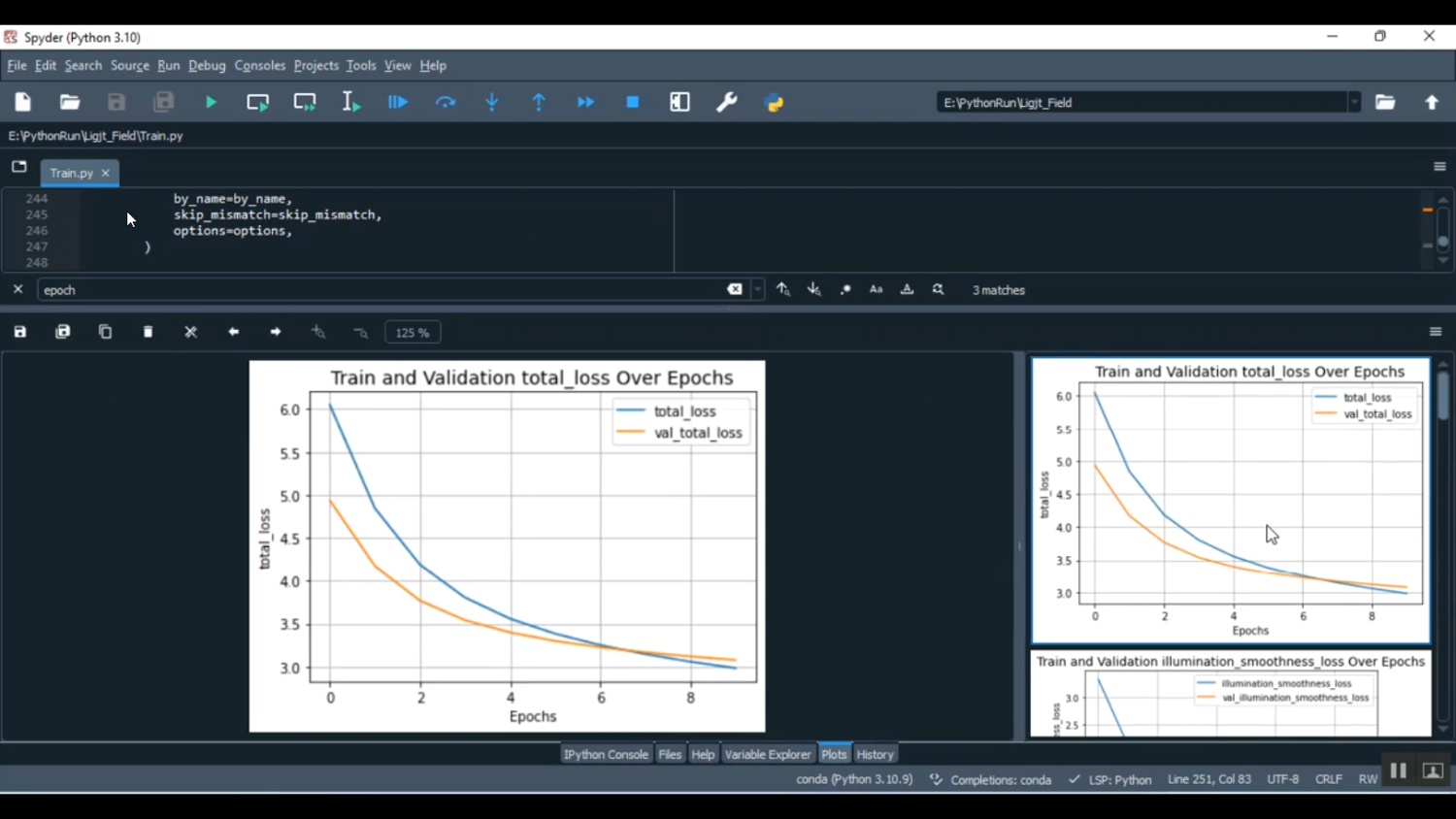This screenshot has height=819, width=1456.
Task: Open Preferences via the wrench icon
Action: [x=727, y=103]
